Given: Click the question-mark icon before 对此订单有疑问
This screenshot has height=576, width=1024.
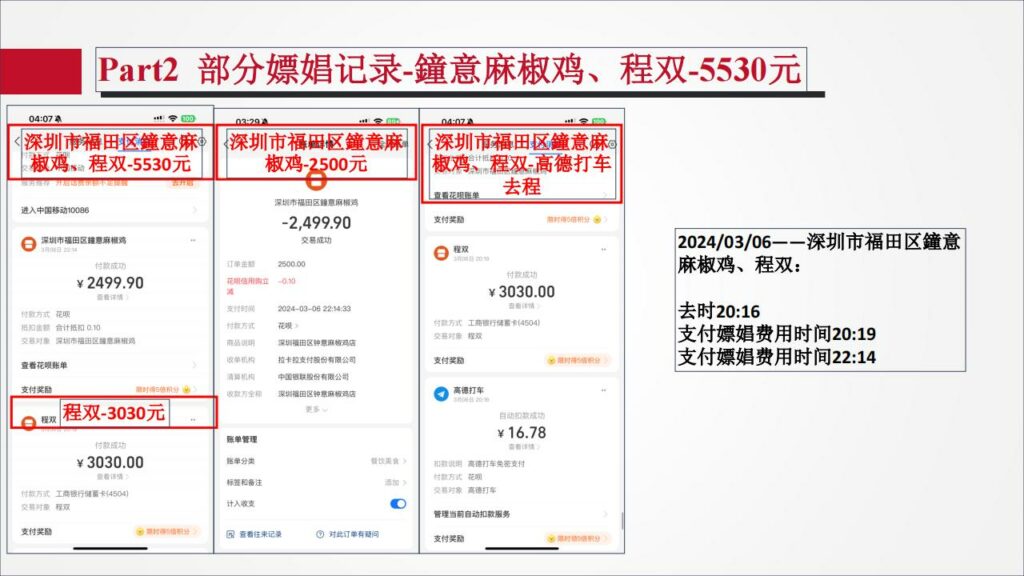Looking at the screenshot, I should tap(320, 534).
